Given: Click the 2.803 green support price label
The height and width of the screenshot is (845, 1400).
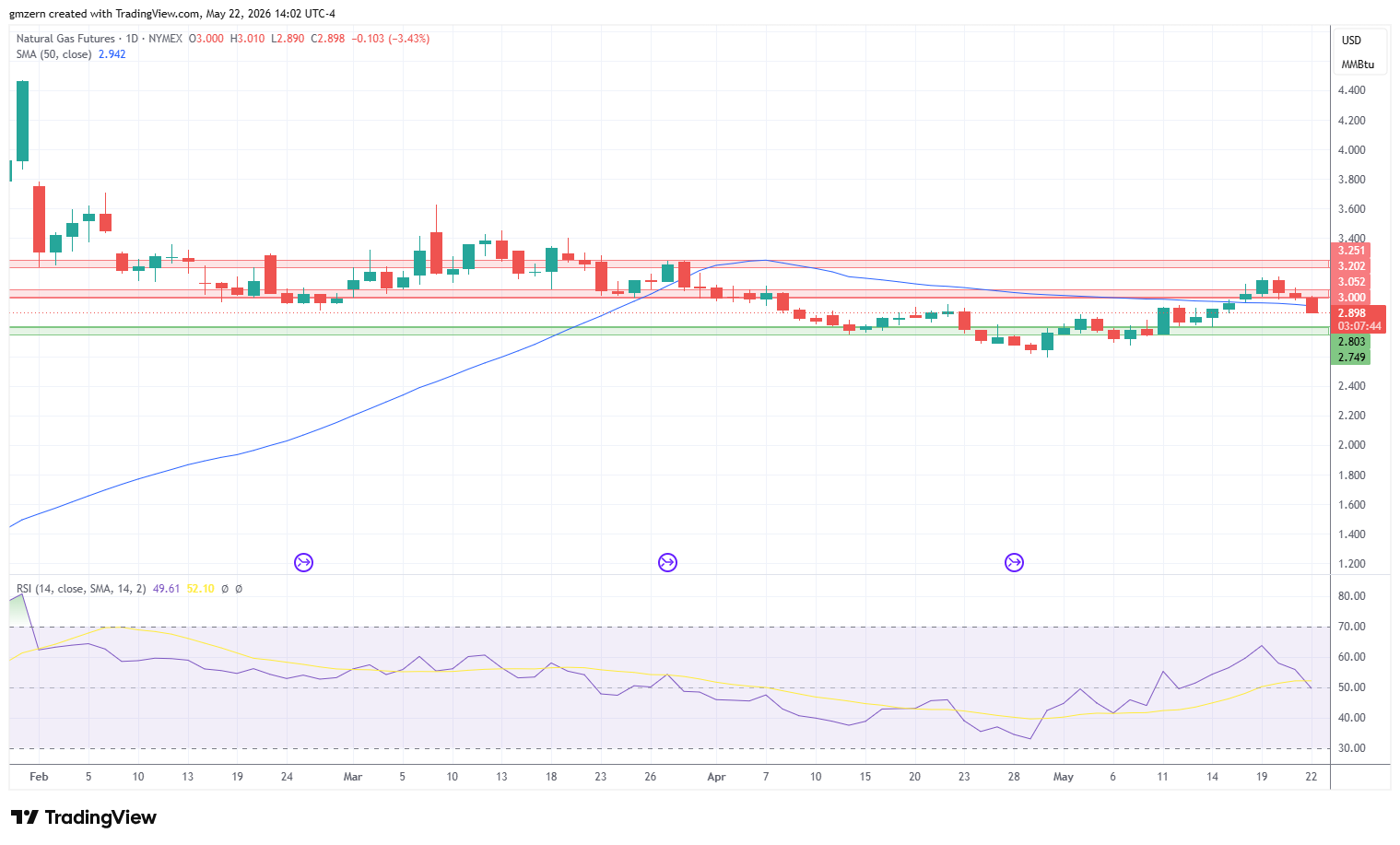Looking at the screenshot, I should click(1351, 342).
